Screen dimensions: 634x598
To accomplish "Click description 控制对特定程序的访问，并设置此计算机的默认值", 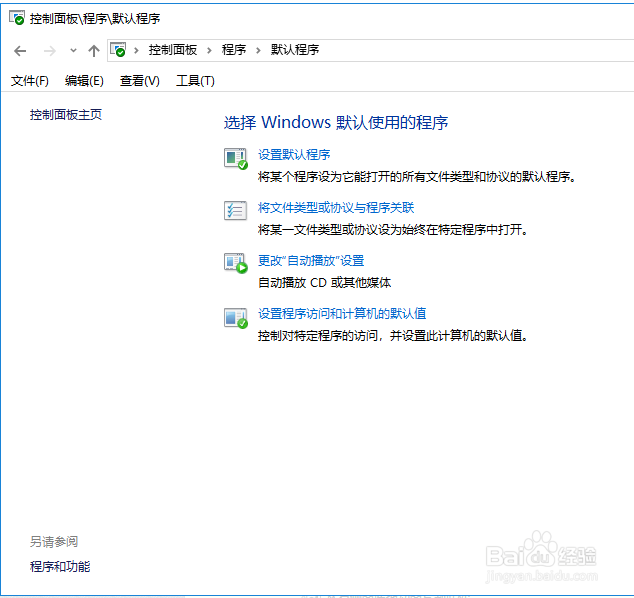I will pyautogui.click(x=393, y=336).
